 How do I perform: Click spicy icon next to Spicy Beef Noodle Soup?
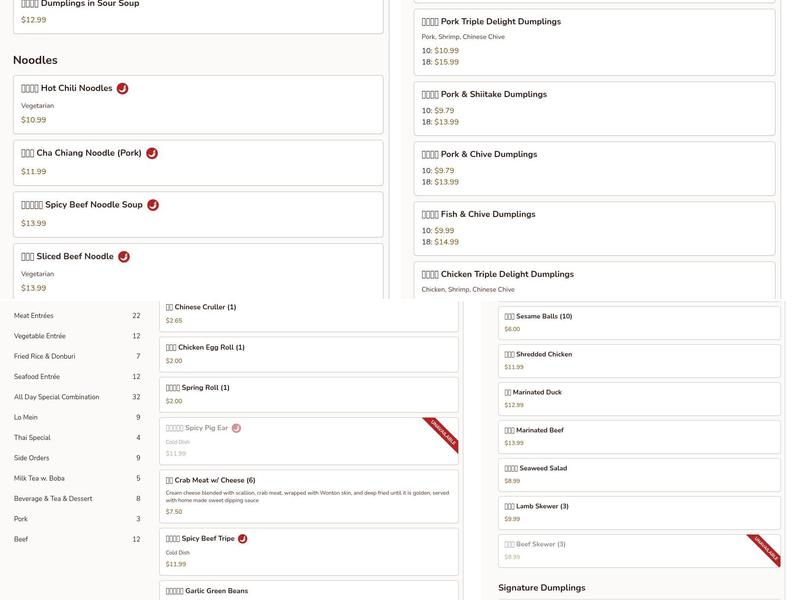point(153,205)
